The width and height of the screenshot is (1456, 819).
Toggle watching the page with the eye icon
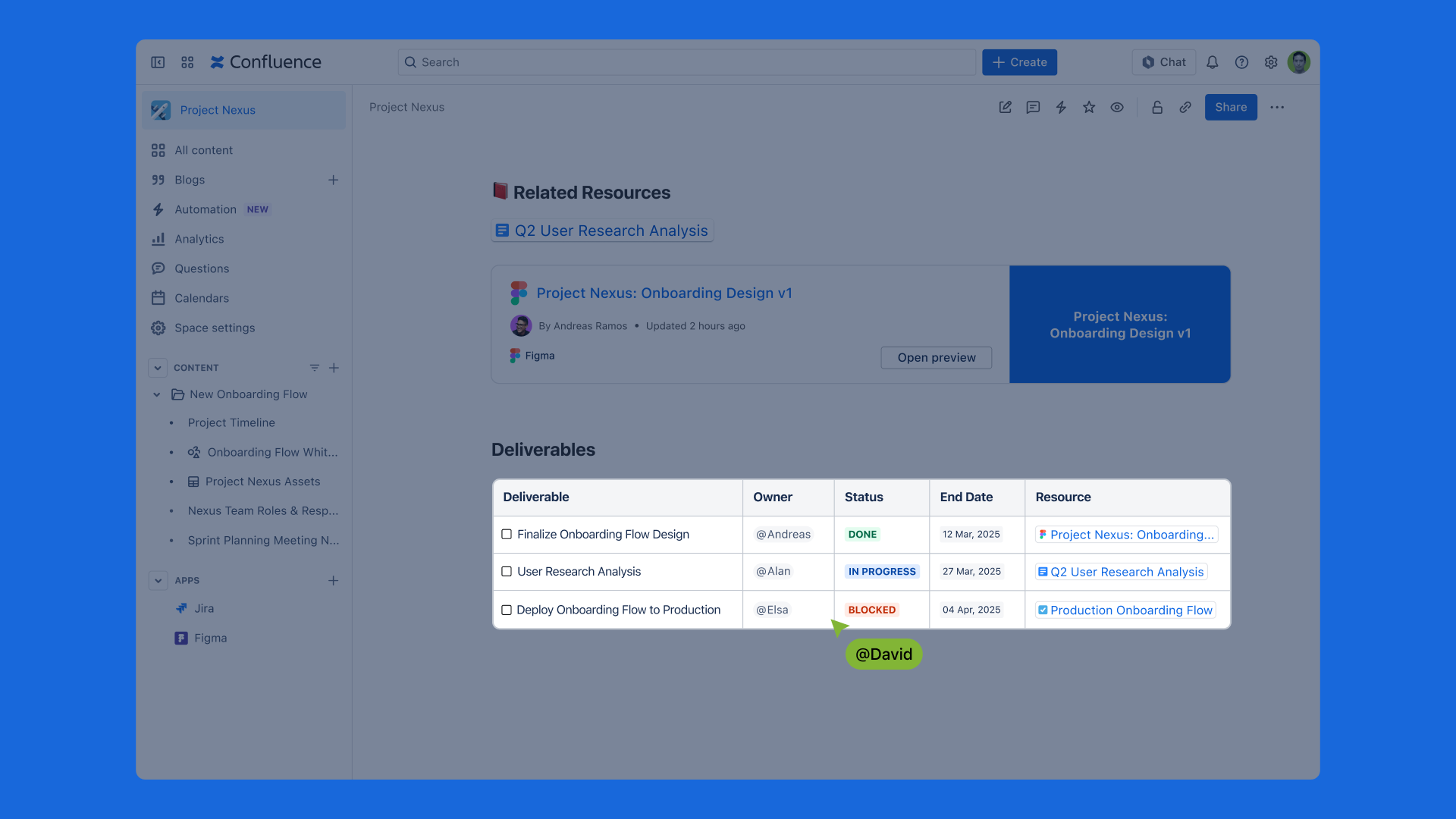tap(1117, 107)
